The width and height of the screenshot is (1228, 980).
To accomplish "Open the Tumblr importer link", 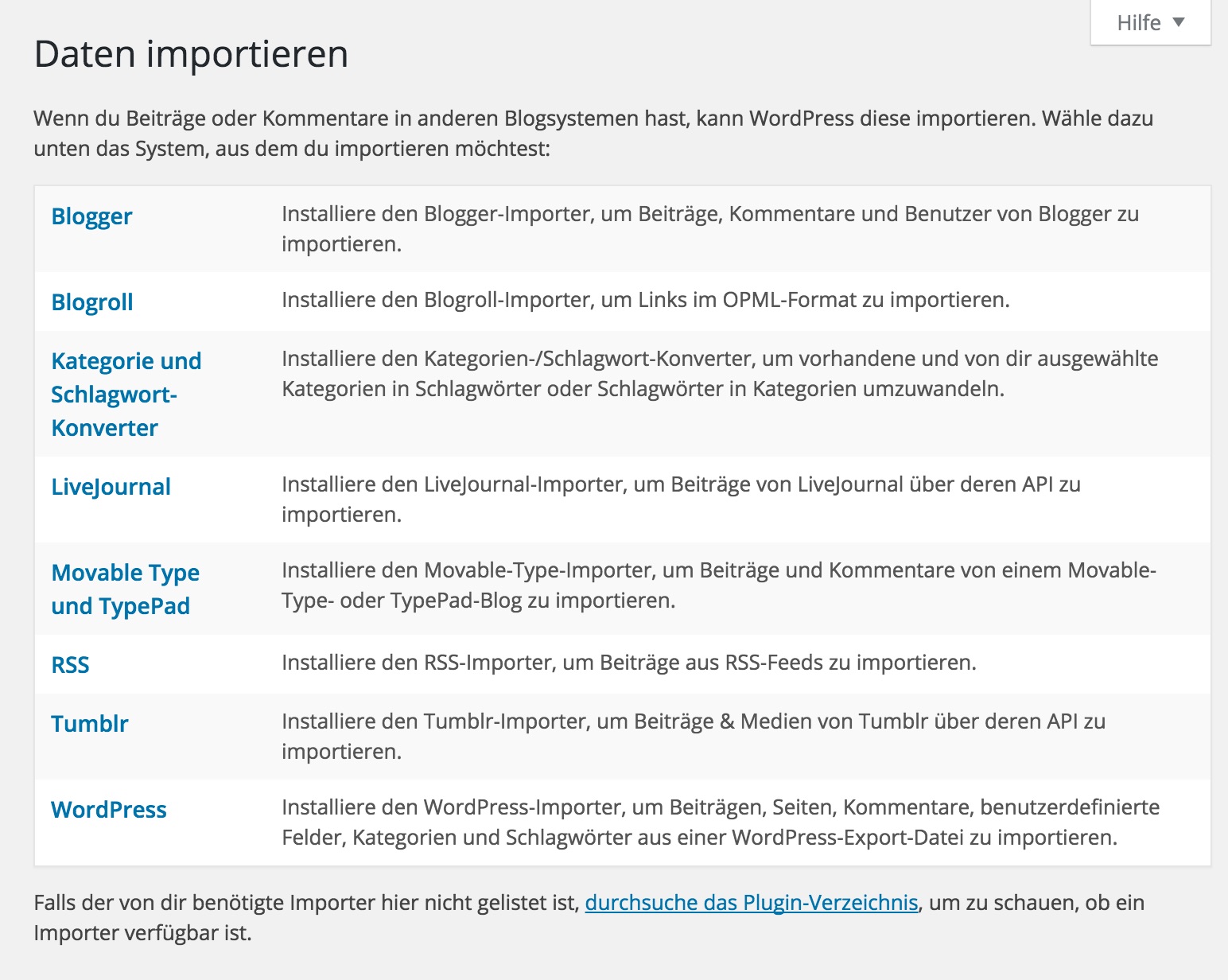I will (90, 724).
